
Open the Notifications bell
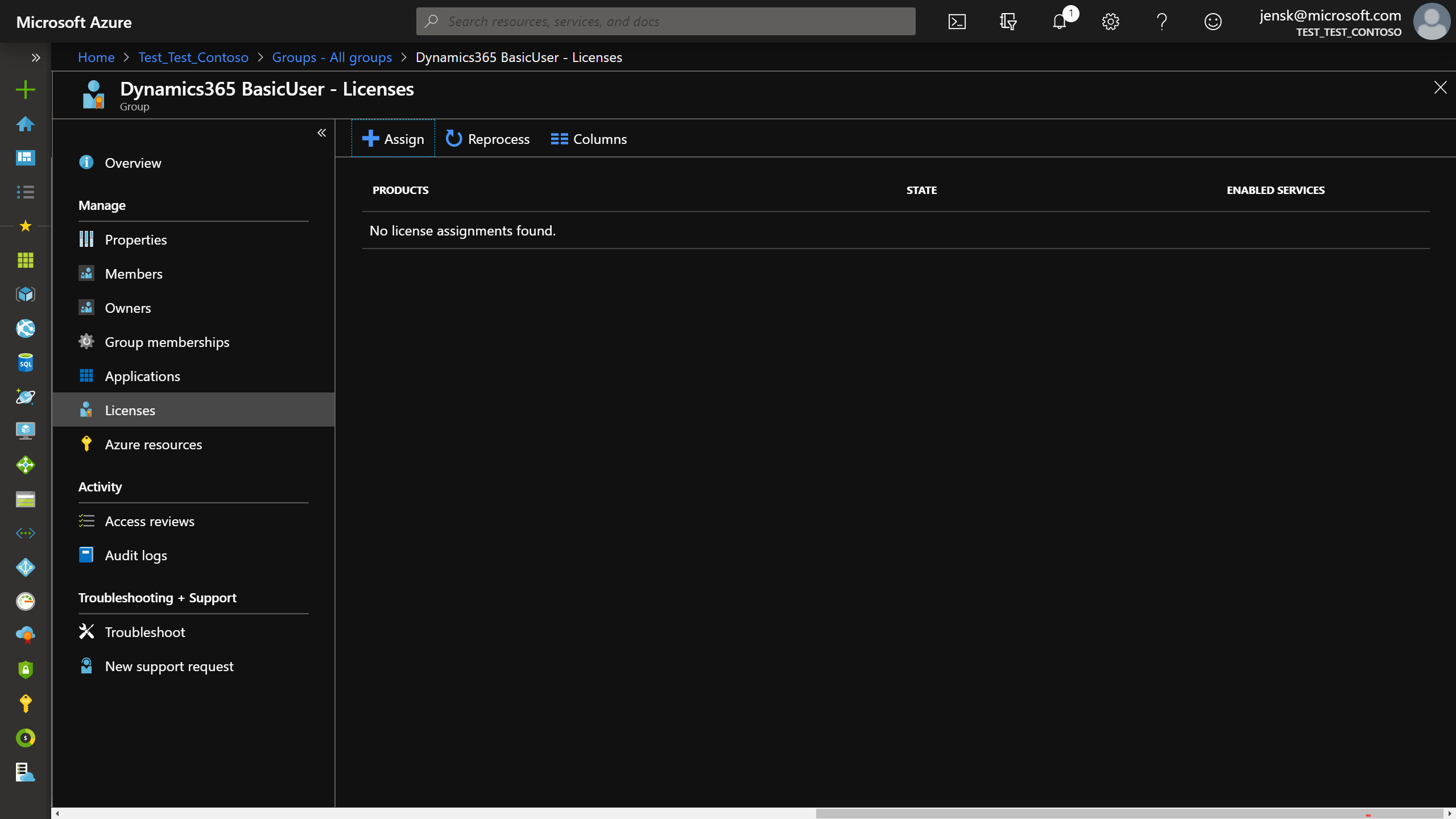pyautogui.click(x=1059, y=22)
